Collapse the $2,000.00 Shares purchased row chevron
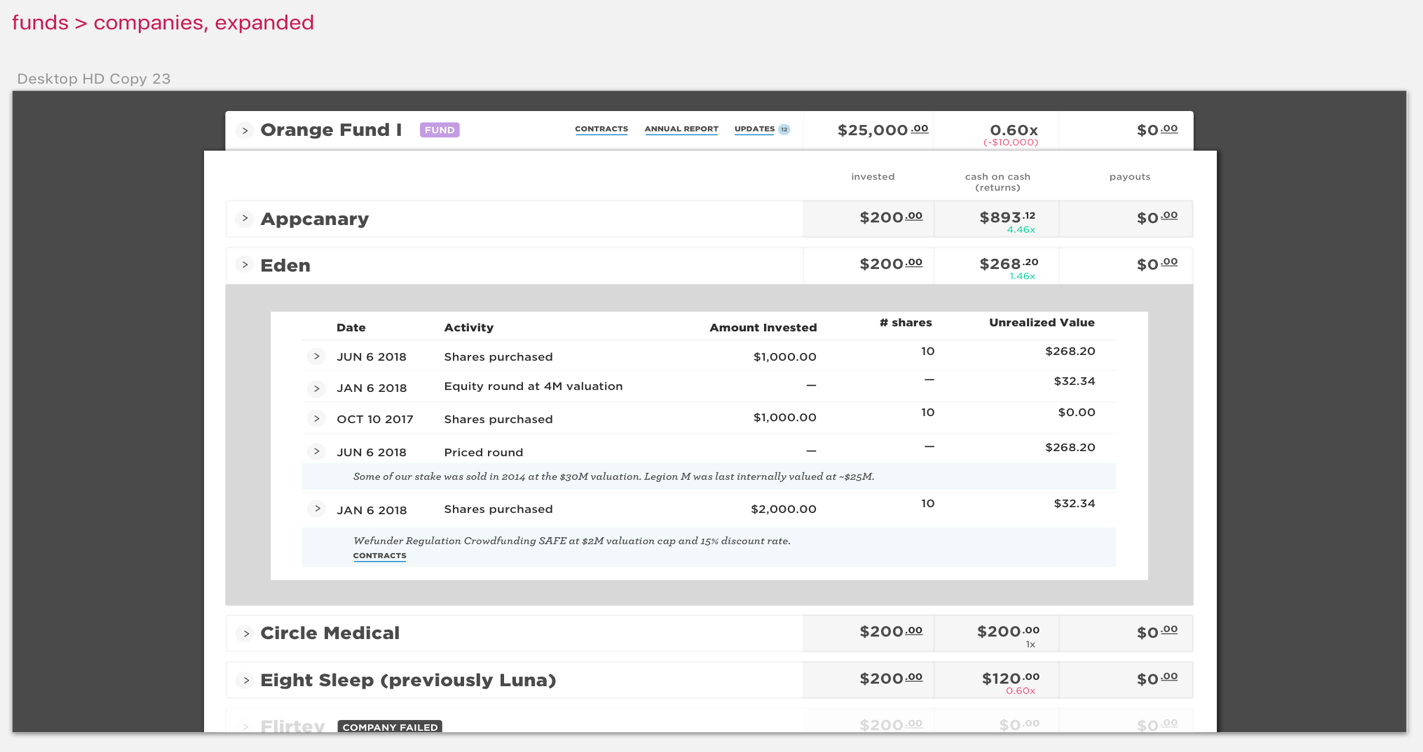This screenshot has width=1423, height=752. [x=316, y=509]
